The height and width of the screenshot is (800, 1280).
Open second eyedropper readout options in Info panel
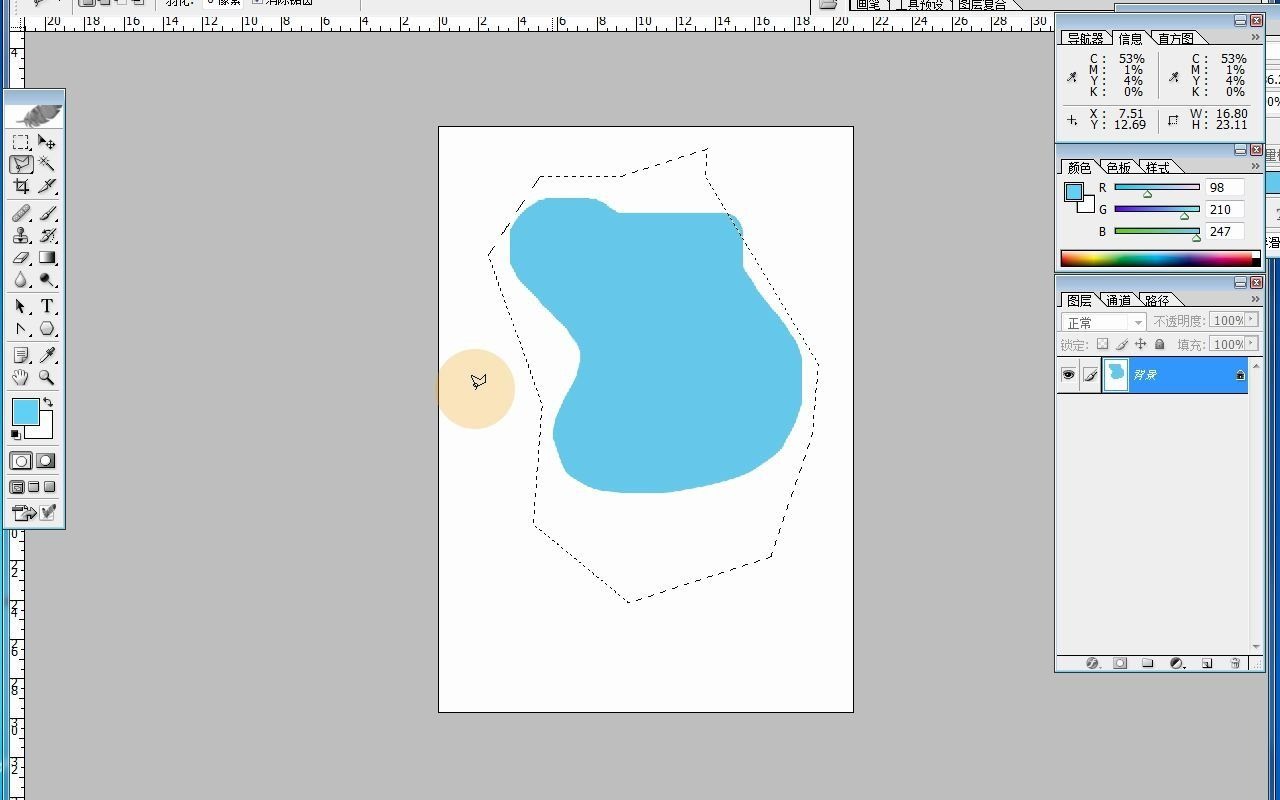(x=1175, y=76)
